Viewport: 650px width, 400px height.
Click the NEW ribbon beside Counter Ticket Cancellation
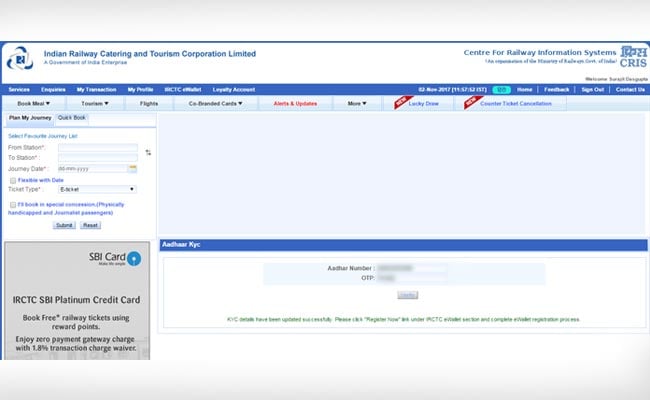[473, 102]
